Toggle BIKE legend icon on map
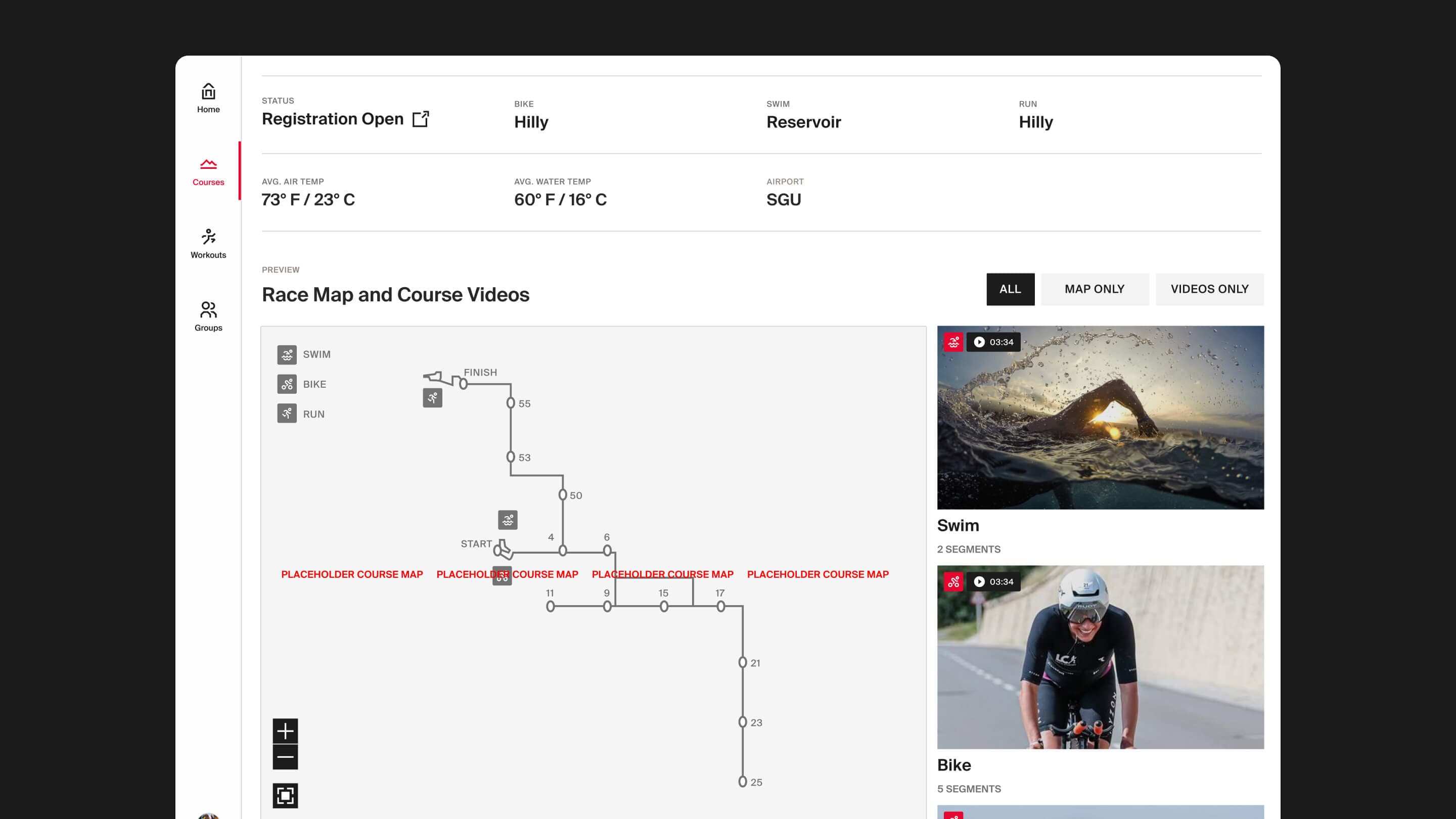Viewport: 1456px width, 819px height. [x=287, y=384]
